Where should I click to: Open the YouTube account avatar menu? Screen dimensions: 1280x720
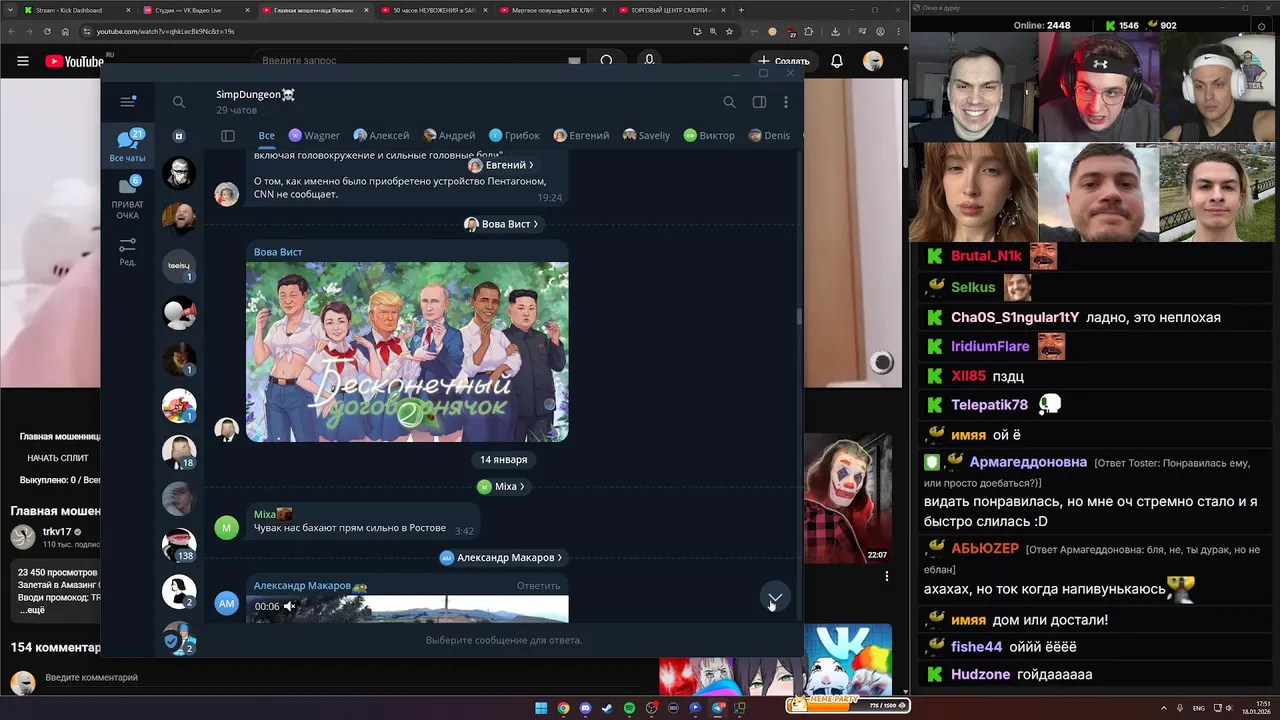pyautogui.click(x=873, y=61)
